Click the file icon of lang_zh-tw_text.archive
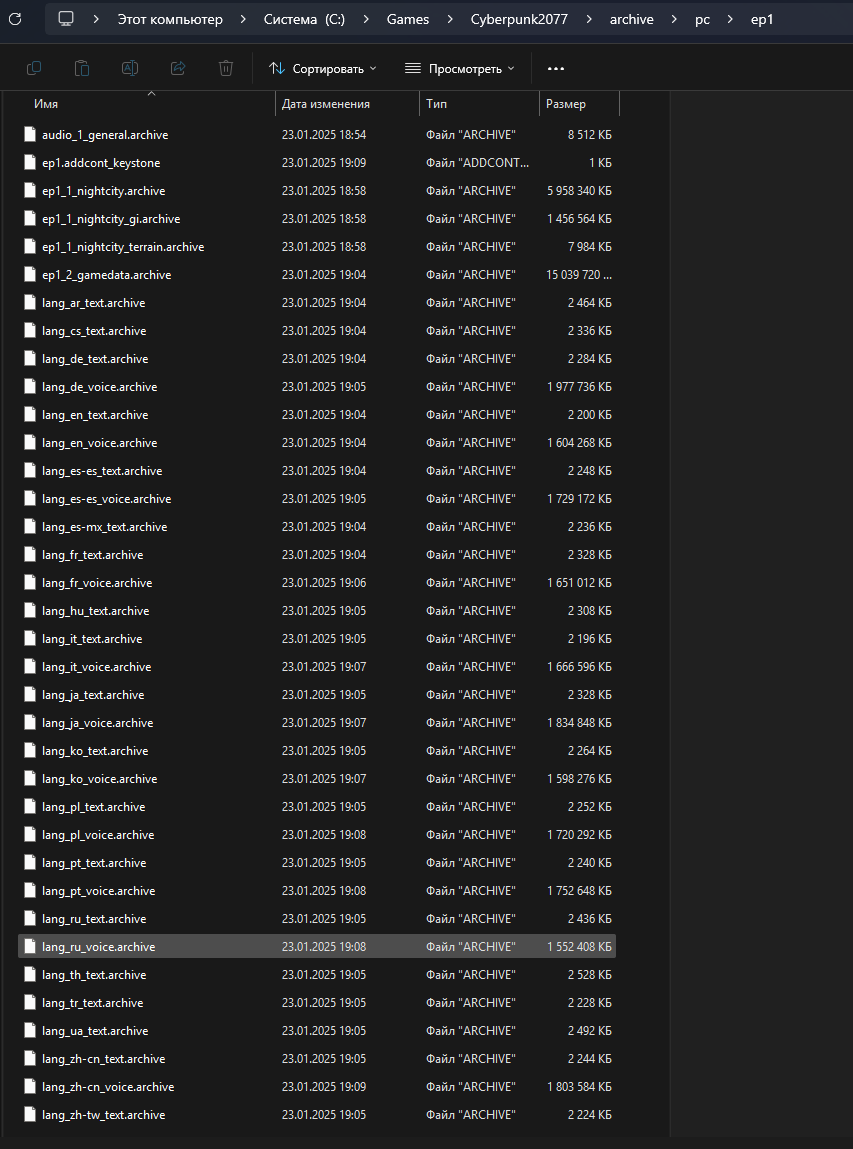 pos(29,1115)
